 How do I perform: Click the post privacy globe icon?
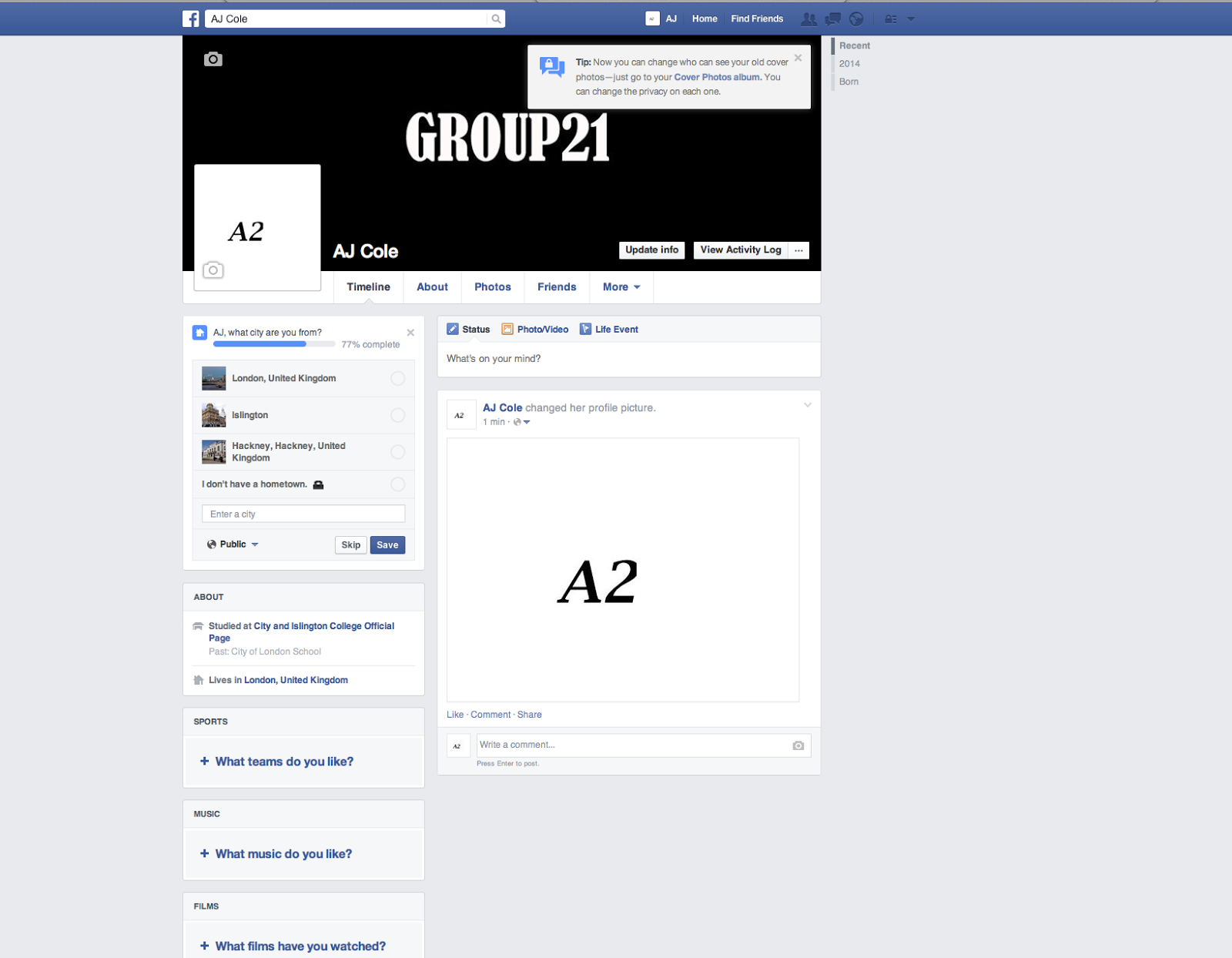(x=517, y=422)
